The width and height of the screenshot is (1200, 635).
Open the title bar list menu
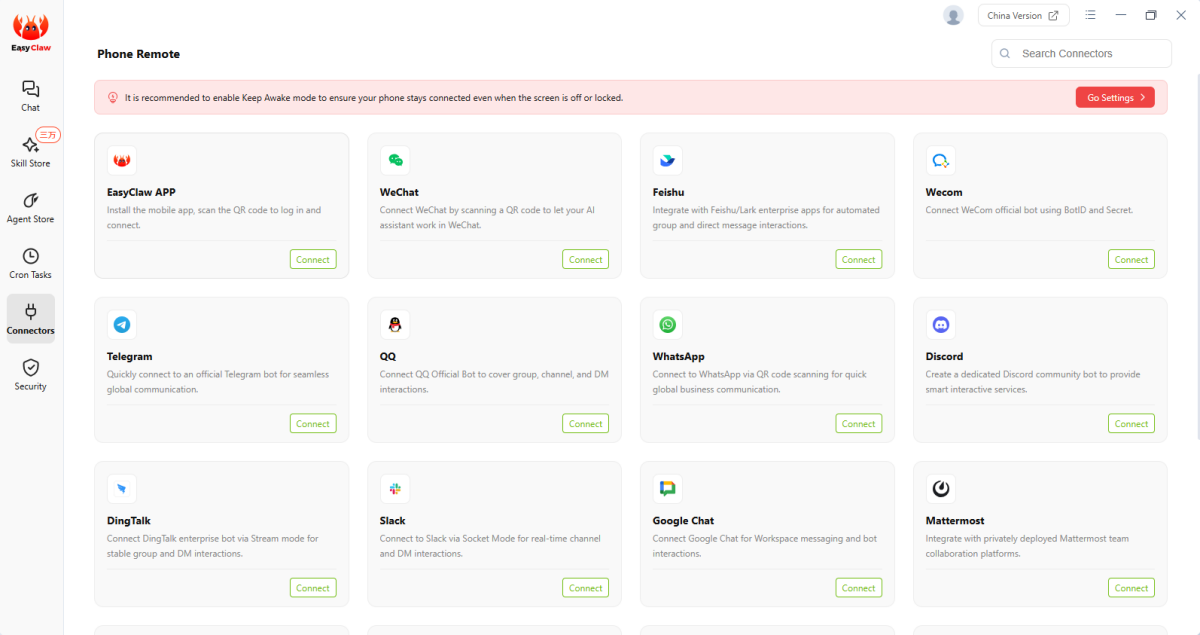click(x=1090, y=16)
